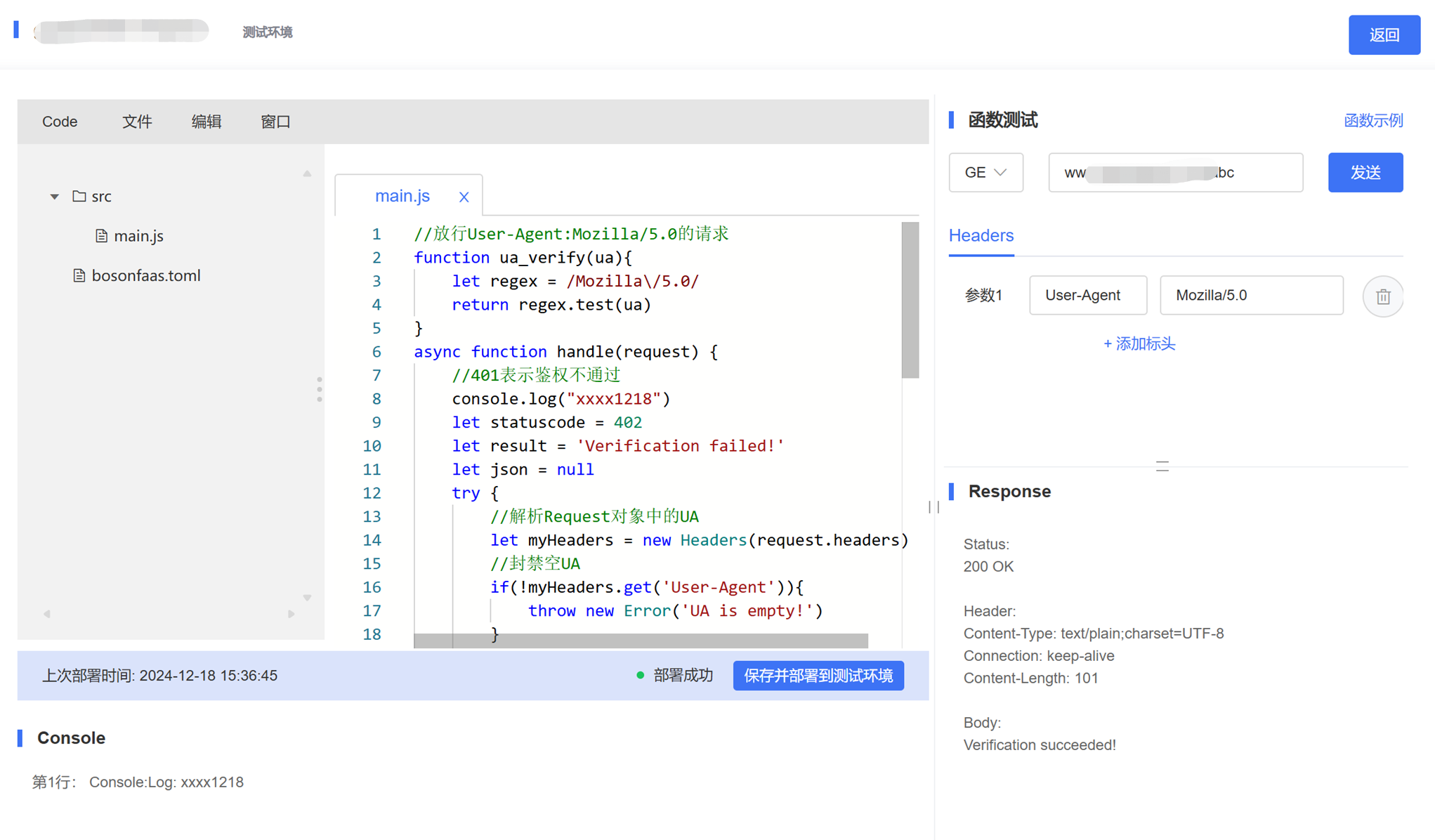
Task: Click the Response heading
Action: pyautogui.click(x=1009, y=492)
